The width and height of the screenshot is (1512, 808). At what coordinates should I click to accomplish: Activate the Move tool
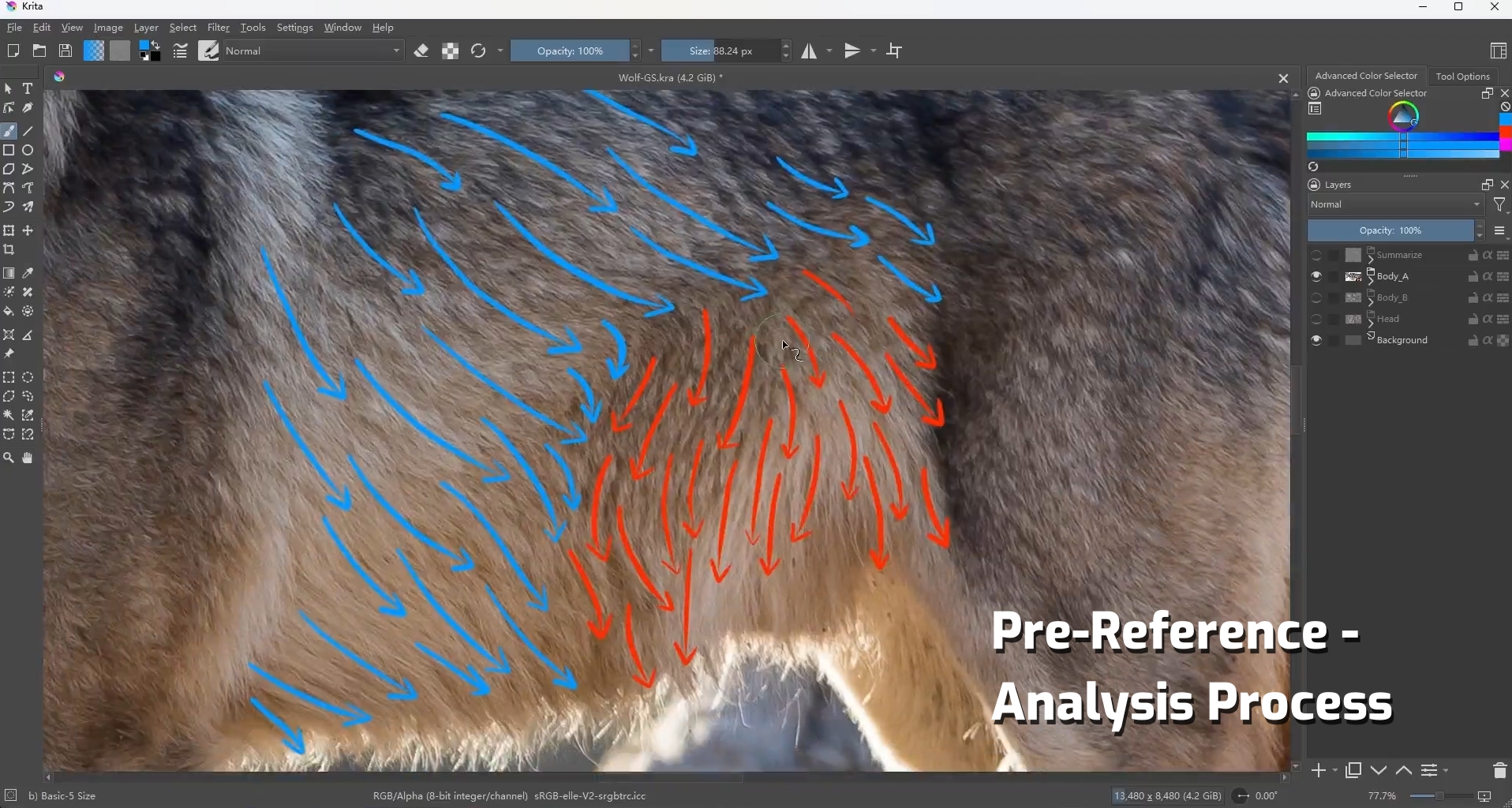tap(29, 231)
